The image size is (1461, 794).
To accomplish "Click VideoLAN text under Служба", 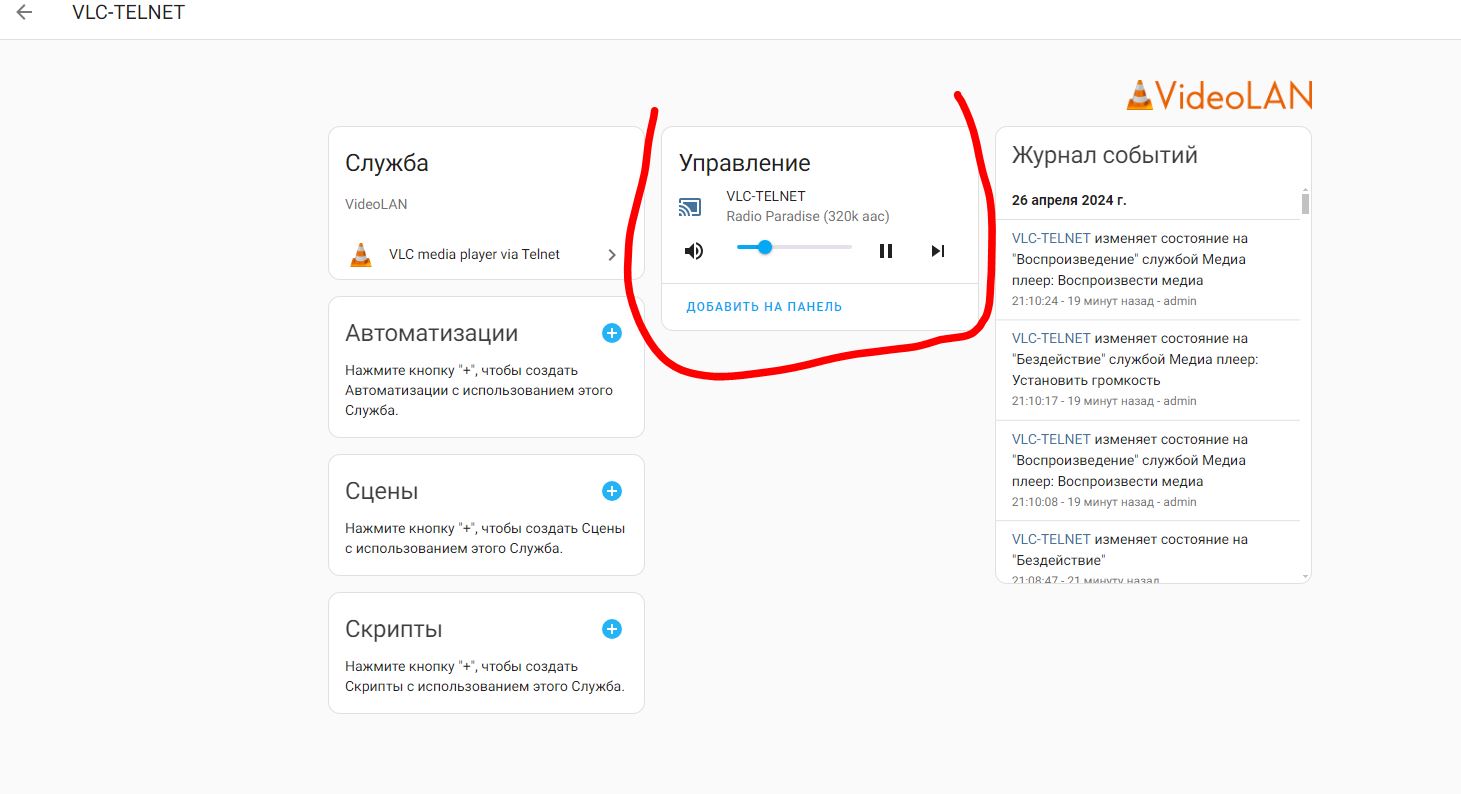I will (376, 204).
